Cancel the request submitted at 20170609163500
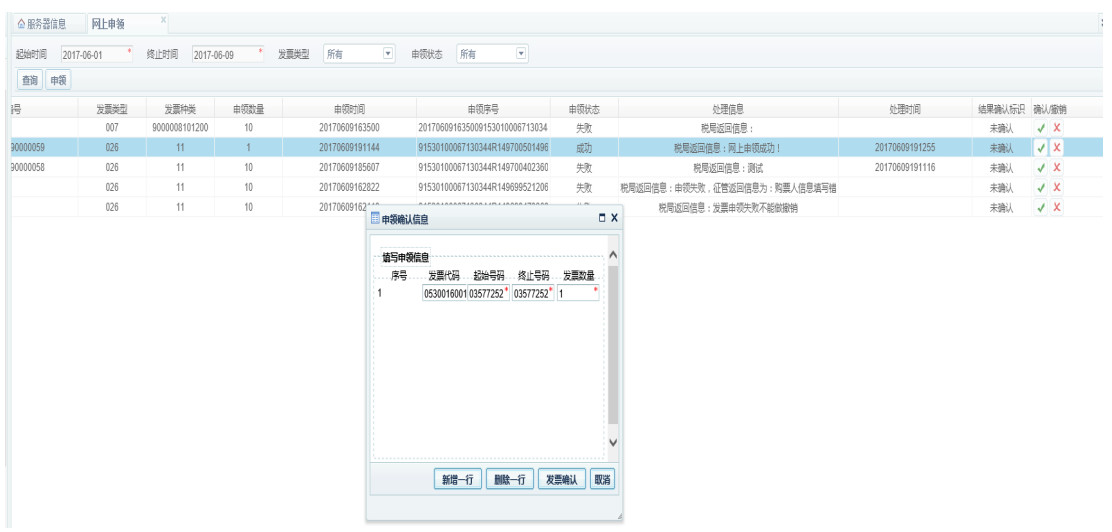This screenshot has width=1112, height=532. point(1057,128)
